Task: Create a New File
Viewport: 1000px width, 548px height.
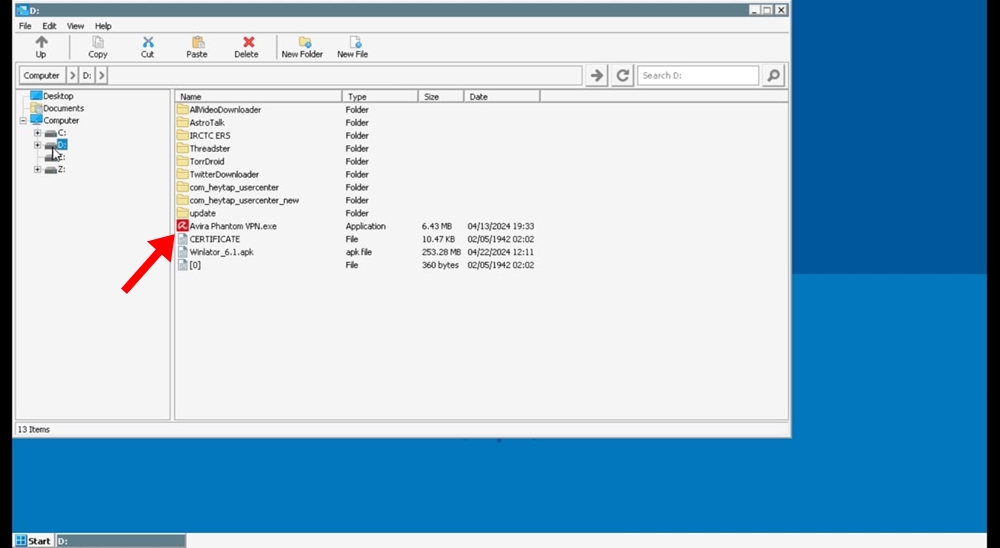Action: tap(353, 47)
